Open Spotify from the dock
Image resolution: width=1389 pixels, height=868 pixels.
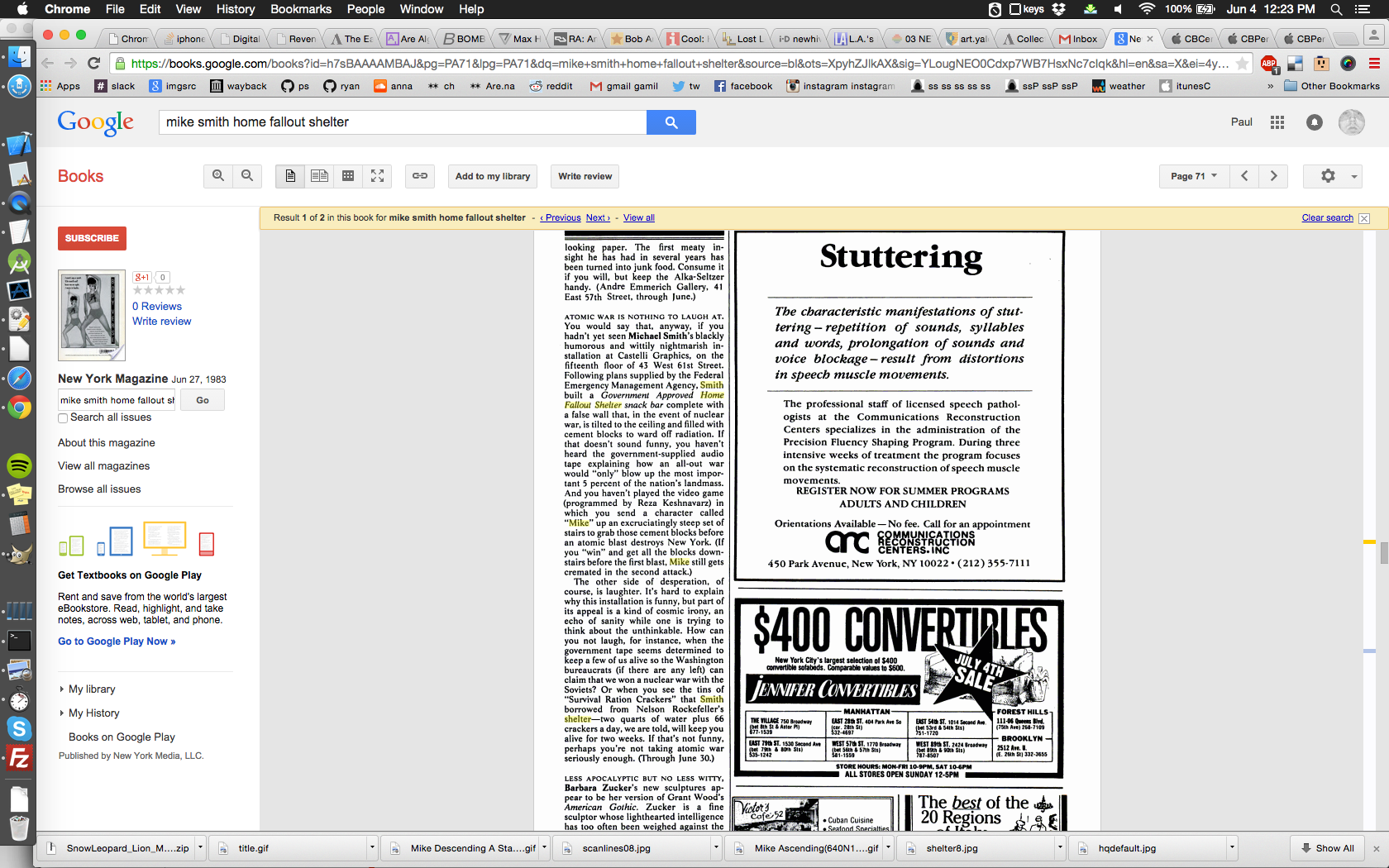19,466
